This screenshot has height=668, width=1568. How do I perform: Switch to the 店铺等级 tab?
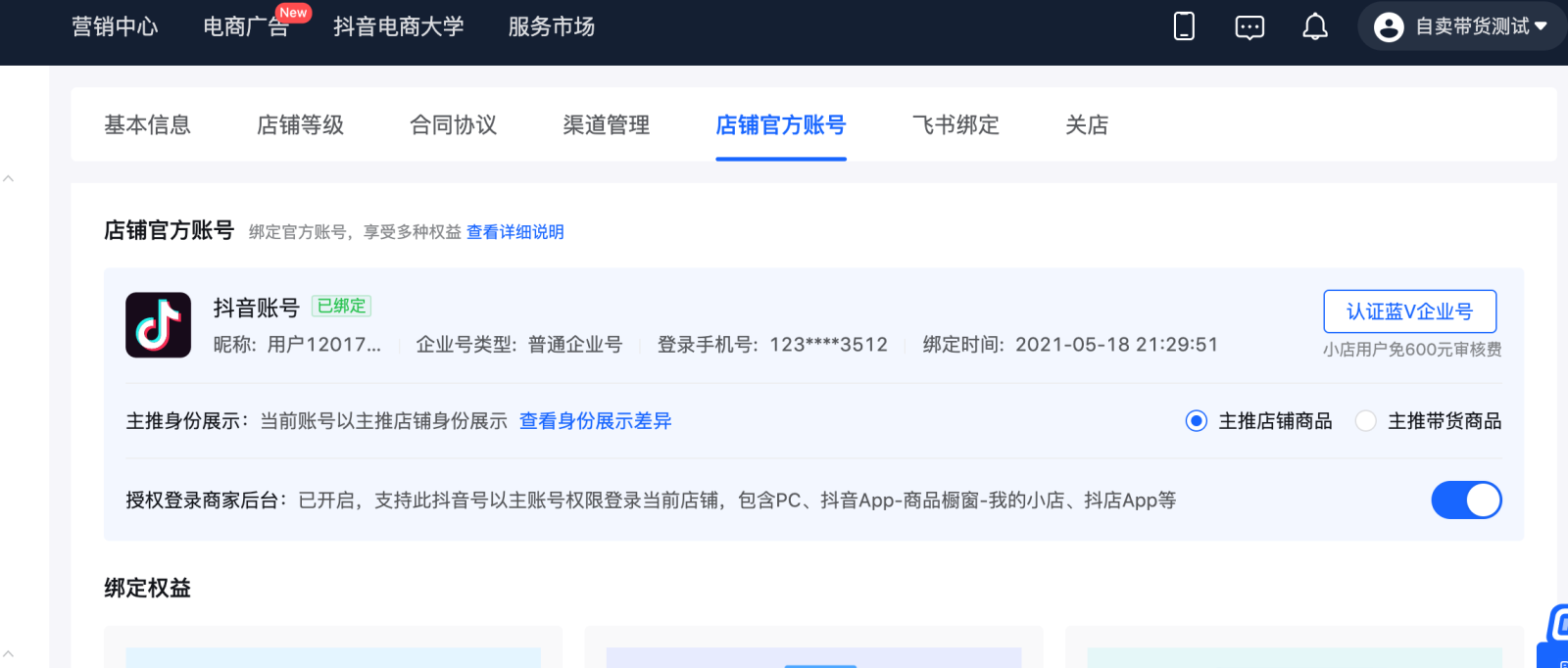(300, 125)
